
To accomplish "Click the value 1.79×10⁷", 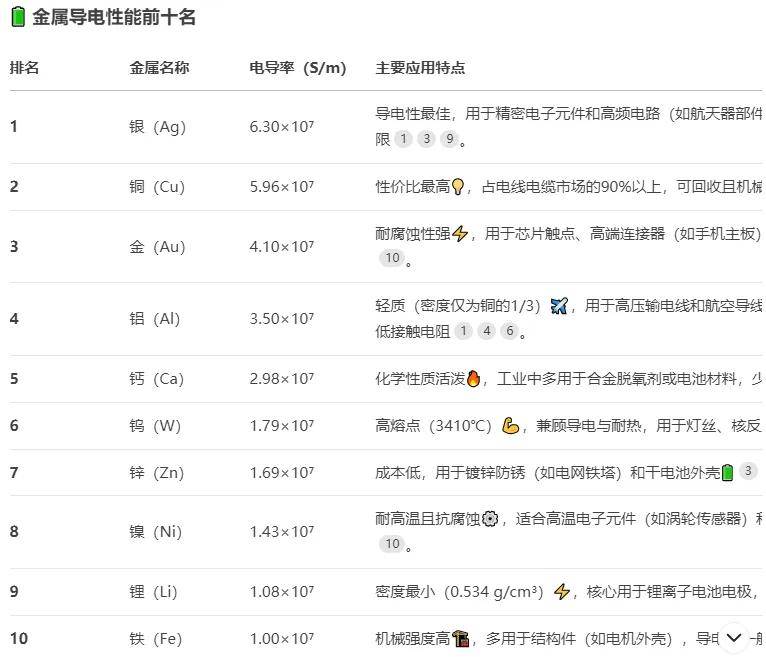I will tap(282, 425).
